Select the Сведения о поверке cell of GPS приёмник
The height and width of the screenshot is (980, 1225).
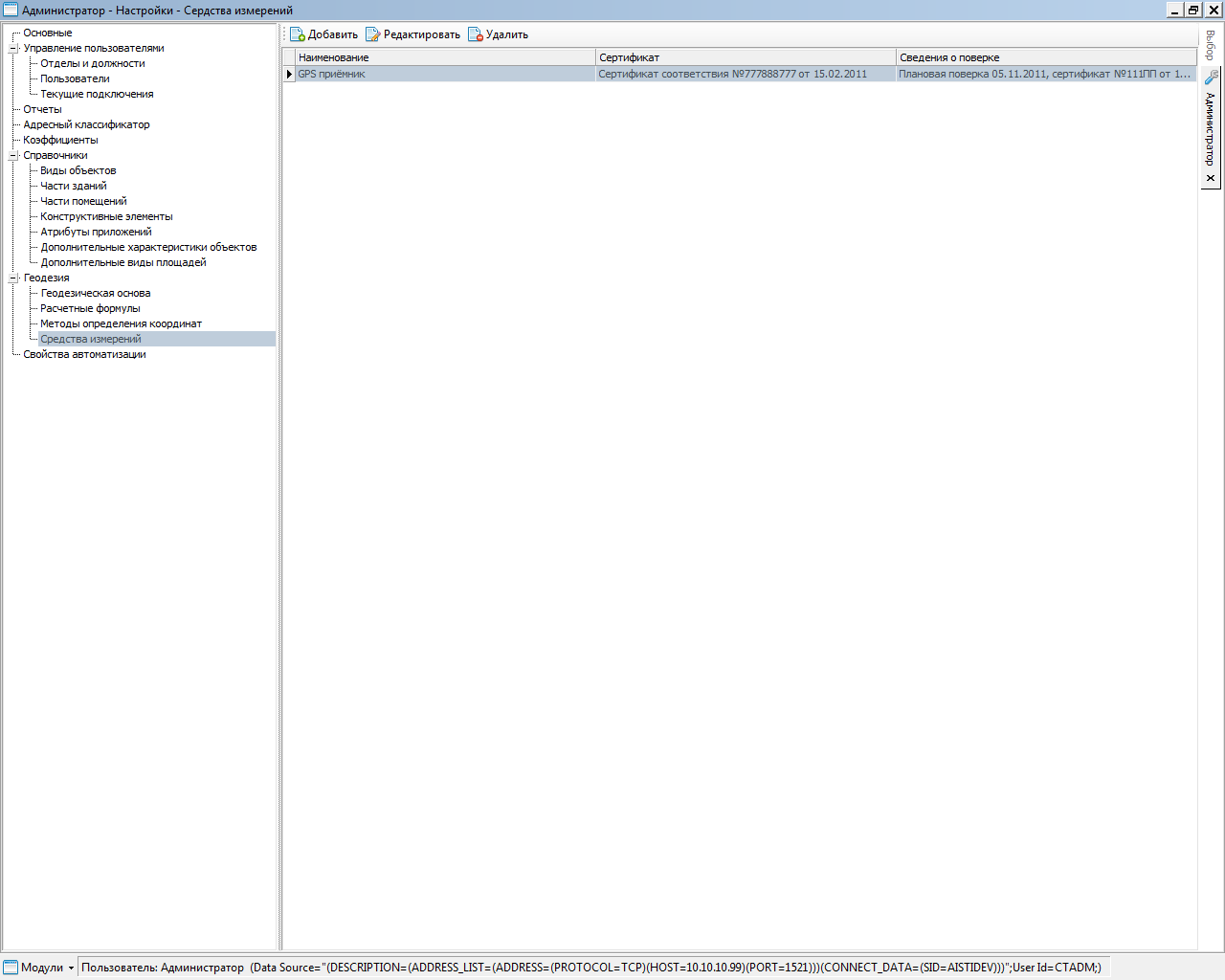click(1044, 74)
